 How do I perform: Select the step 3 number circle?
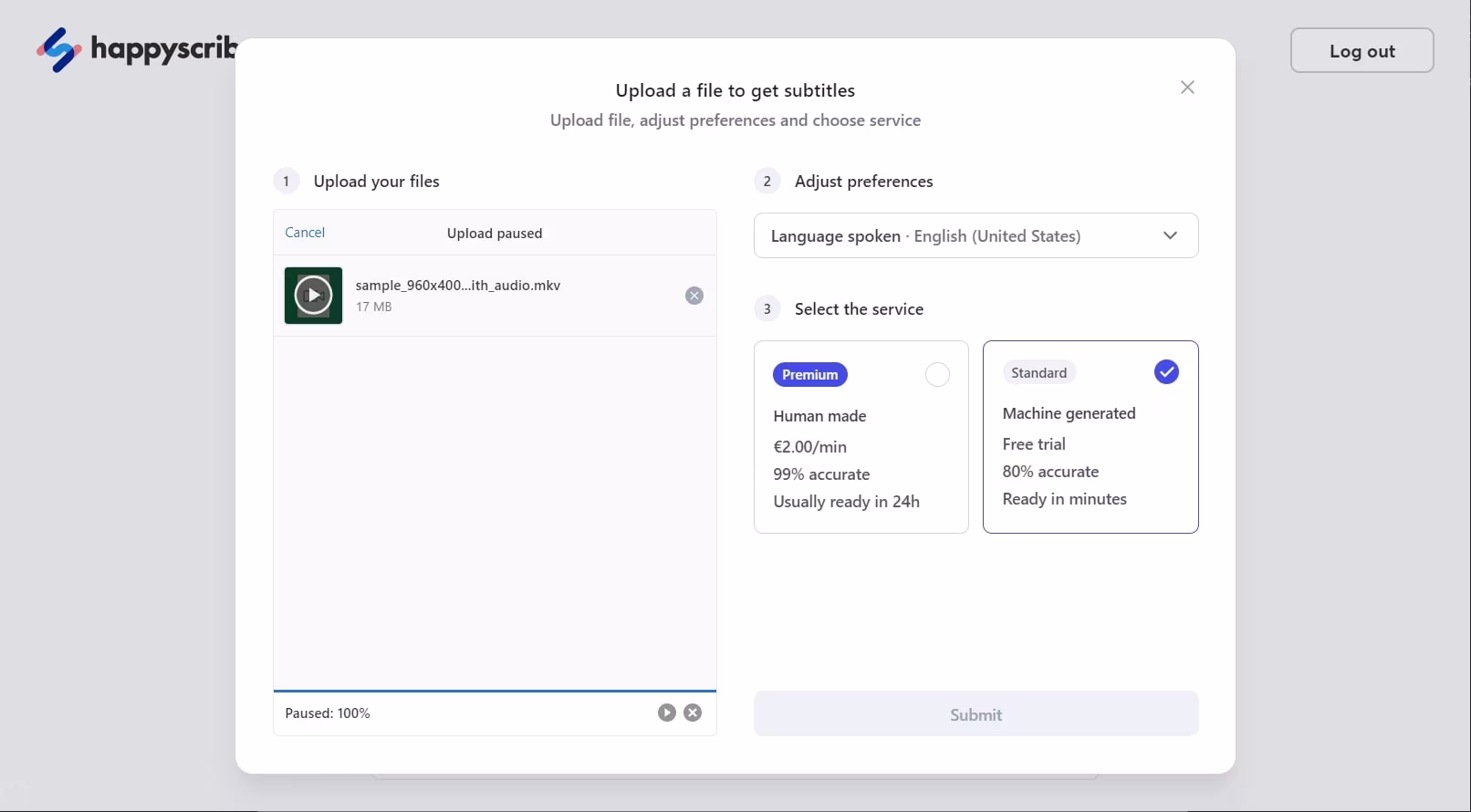[767, 309]
